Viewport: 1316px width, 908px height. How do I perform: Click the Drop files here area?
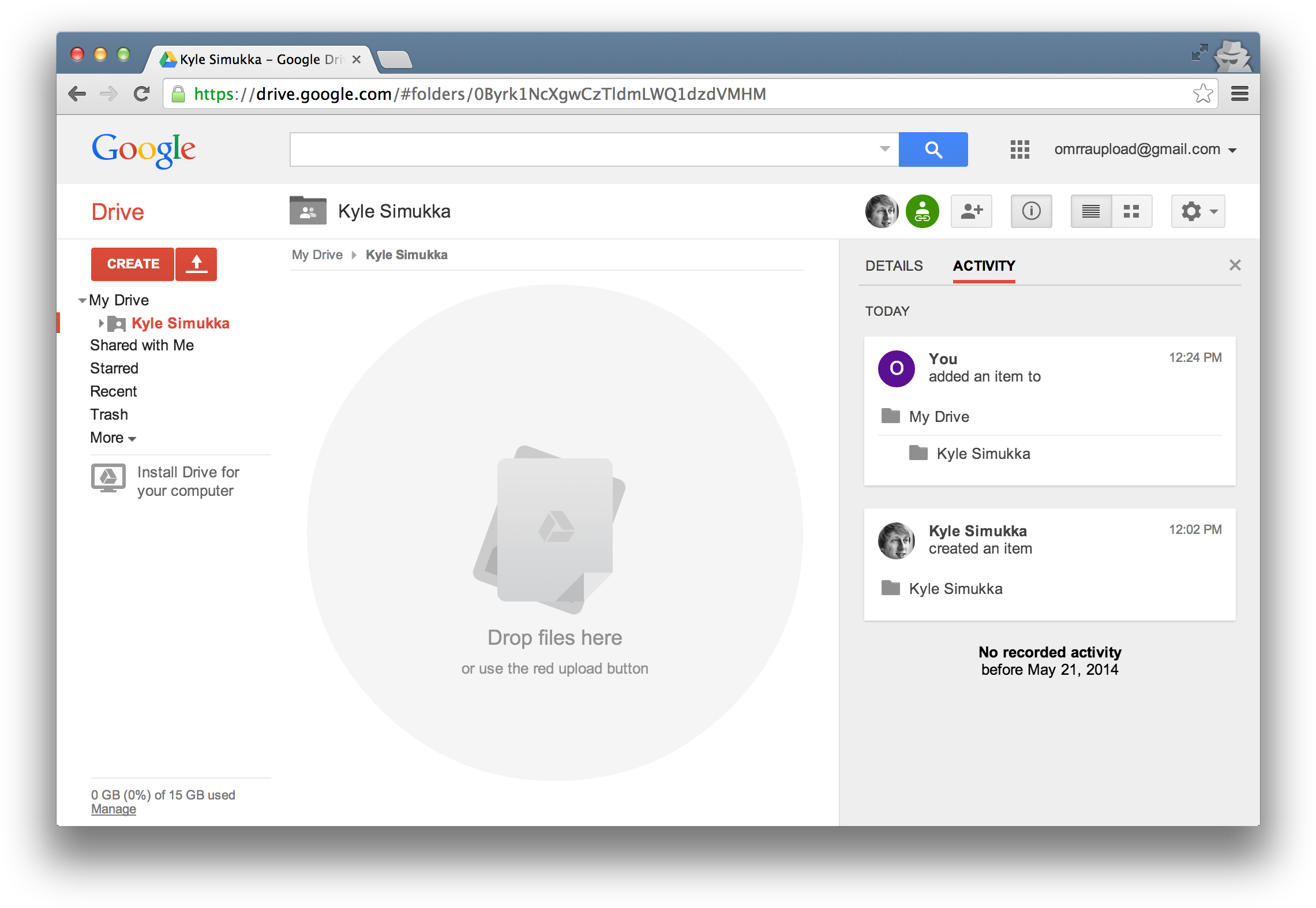[x=554, y=532]
